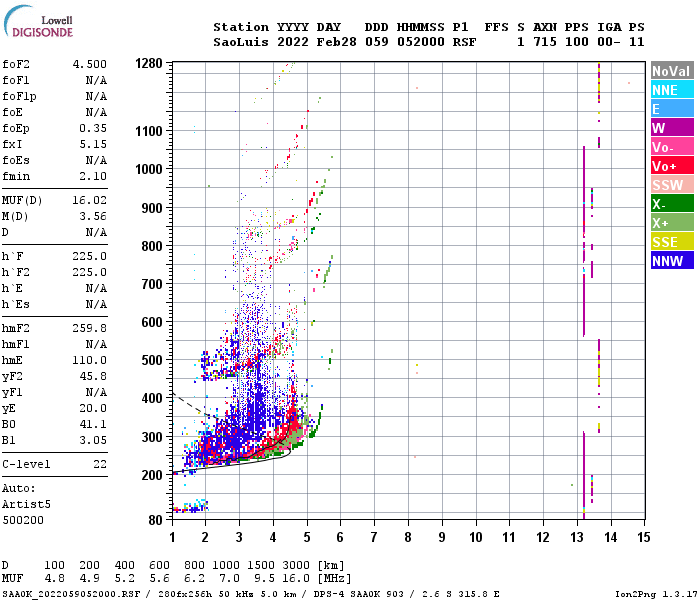
Task: Select the NoVal legend swatch
Action: [x=672, y=71]
